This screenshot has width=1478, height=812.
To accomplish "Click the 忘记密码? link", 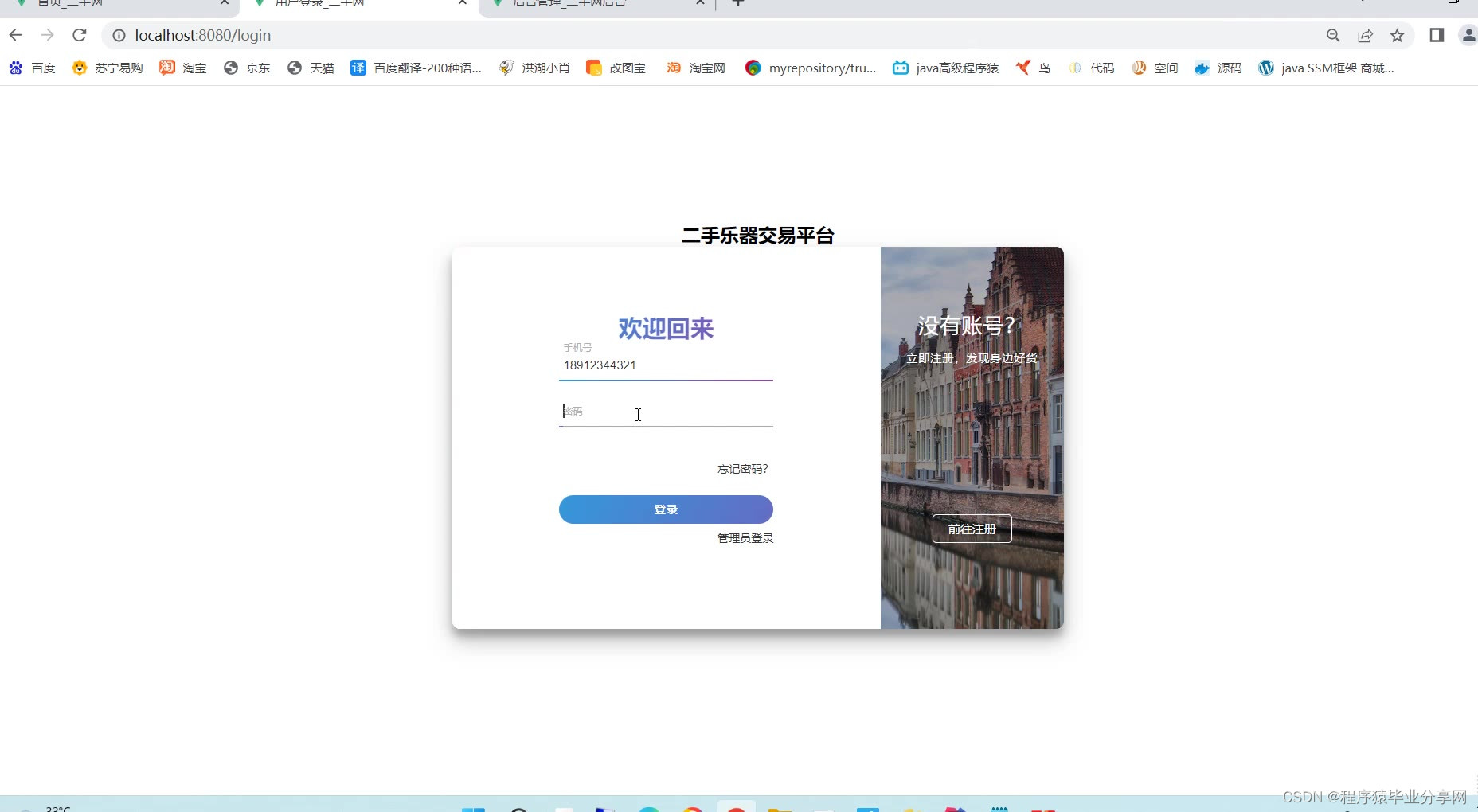I will pyautogui.click(x=743, y=469).
